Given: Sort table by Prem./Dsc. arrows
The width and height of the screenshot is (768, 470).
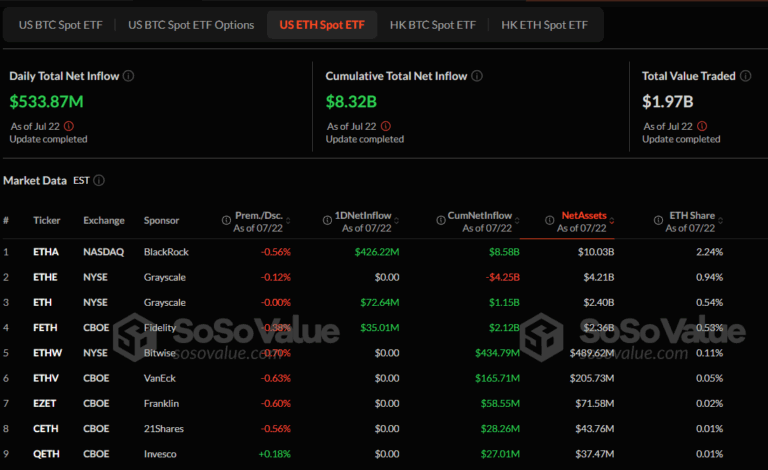Looking at the screenshot, I should click(x=288, y=221).
